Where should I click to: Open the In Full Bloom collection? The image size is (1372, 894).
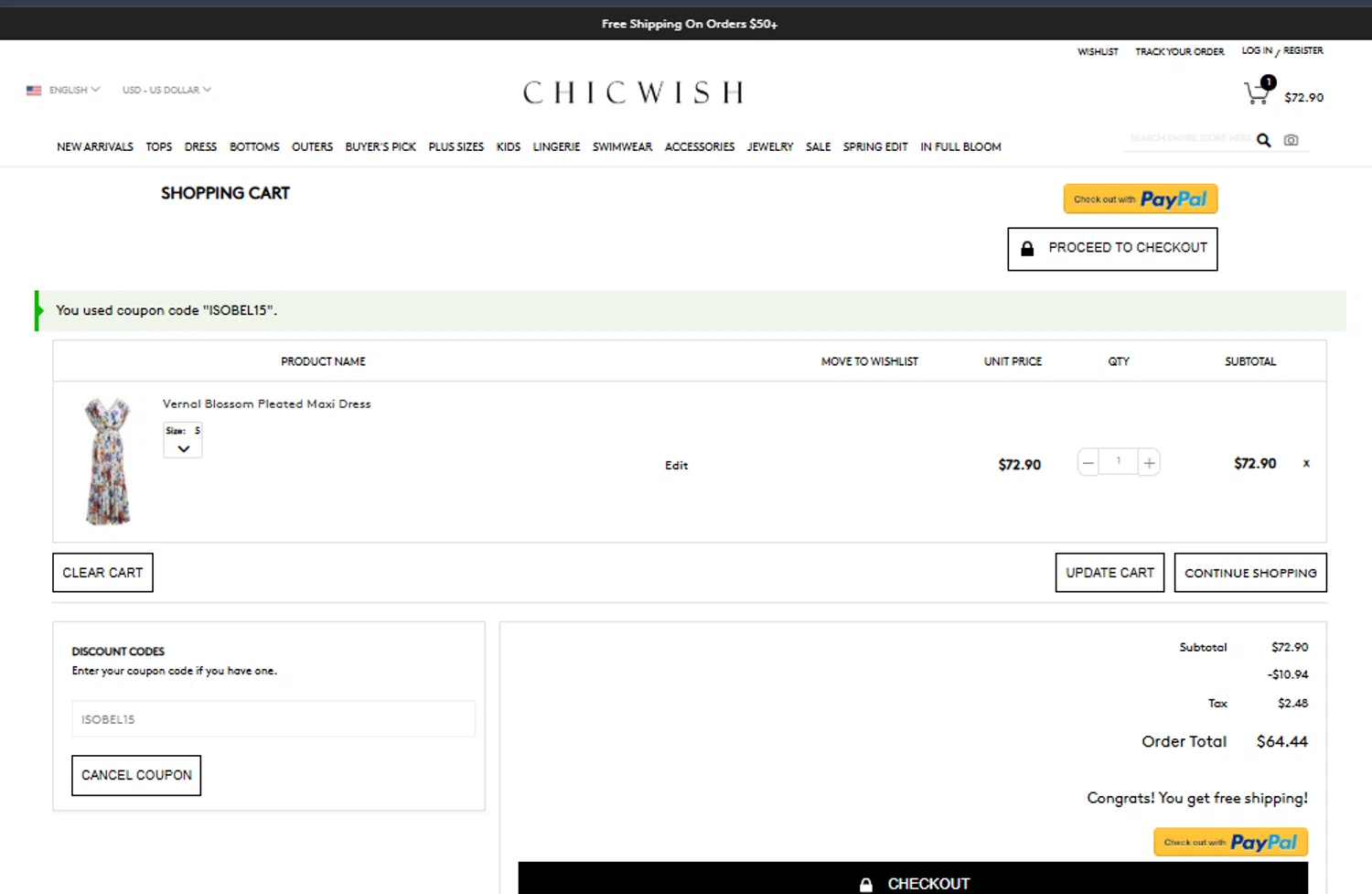[960, 146]
